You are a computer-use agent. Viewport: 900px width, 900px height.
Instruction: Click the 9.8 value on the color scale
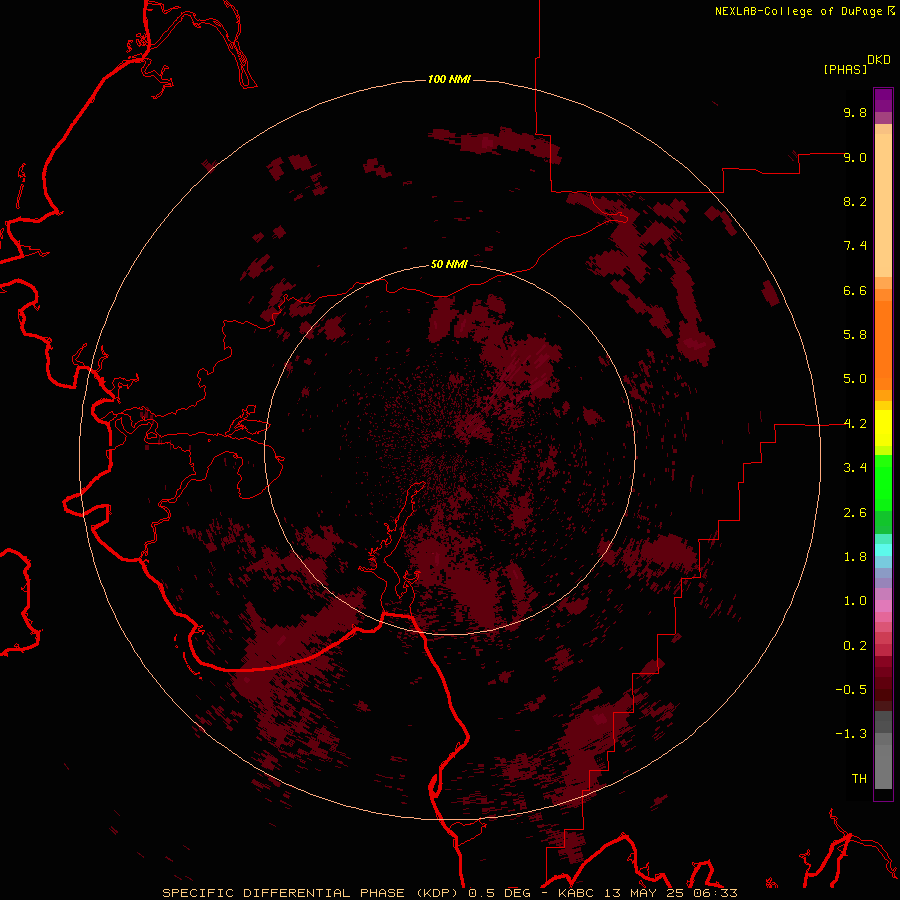pyautogui.click(x=855, y=112)
